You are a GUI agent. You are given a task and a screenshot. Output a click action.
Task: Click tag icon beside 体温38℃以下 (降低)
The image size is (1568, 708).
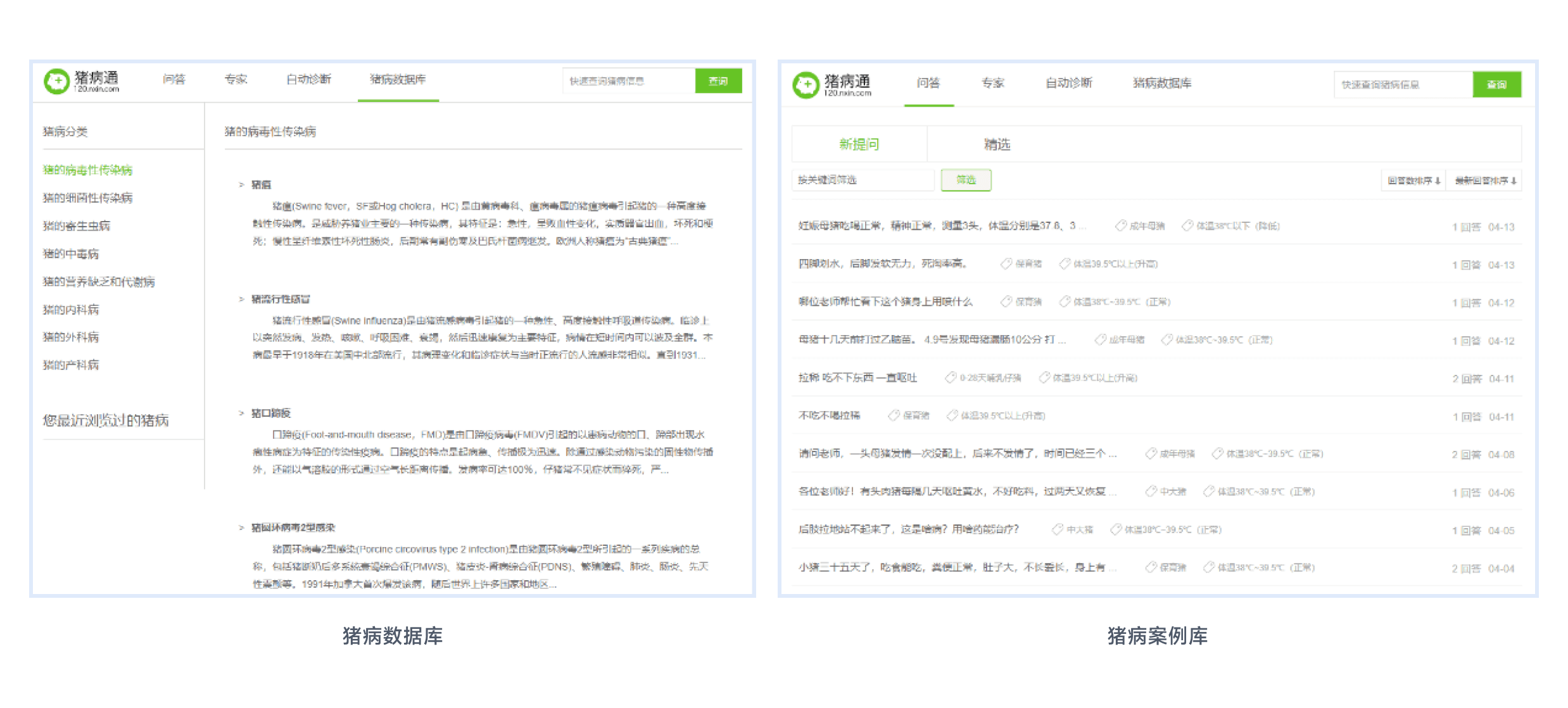click(x=1187, y=225)
